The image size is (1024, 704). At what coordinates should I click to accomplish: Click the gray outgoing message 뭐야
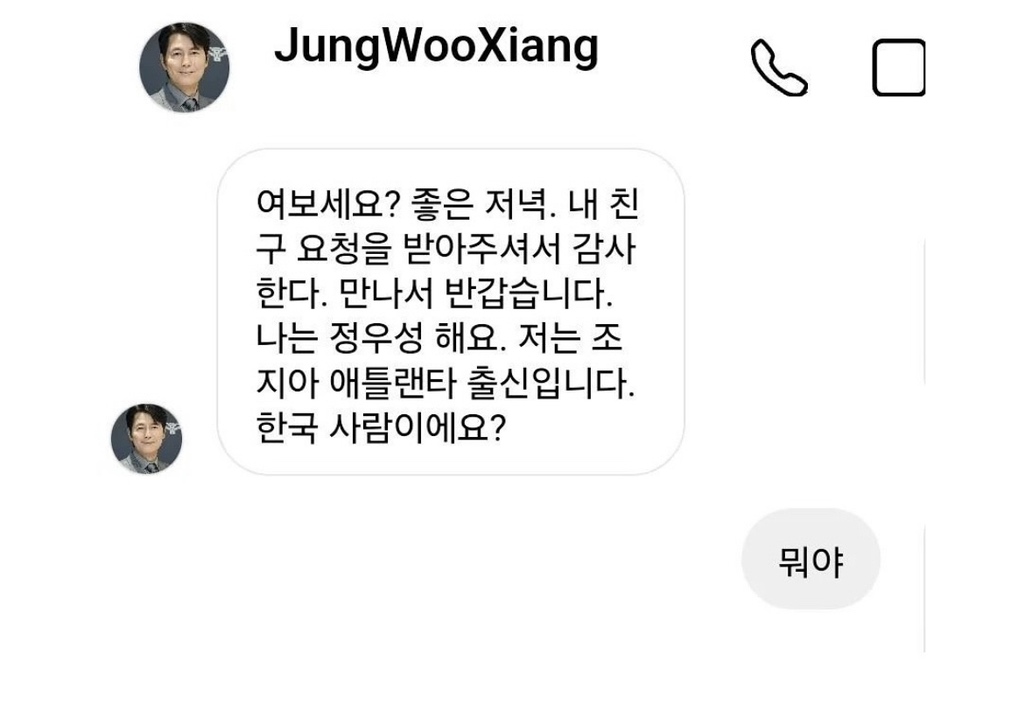pyautogui.click(x=810, y=559)
